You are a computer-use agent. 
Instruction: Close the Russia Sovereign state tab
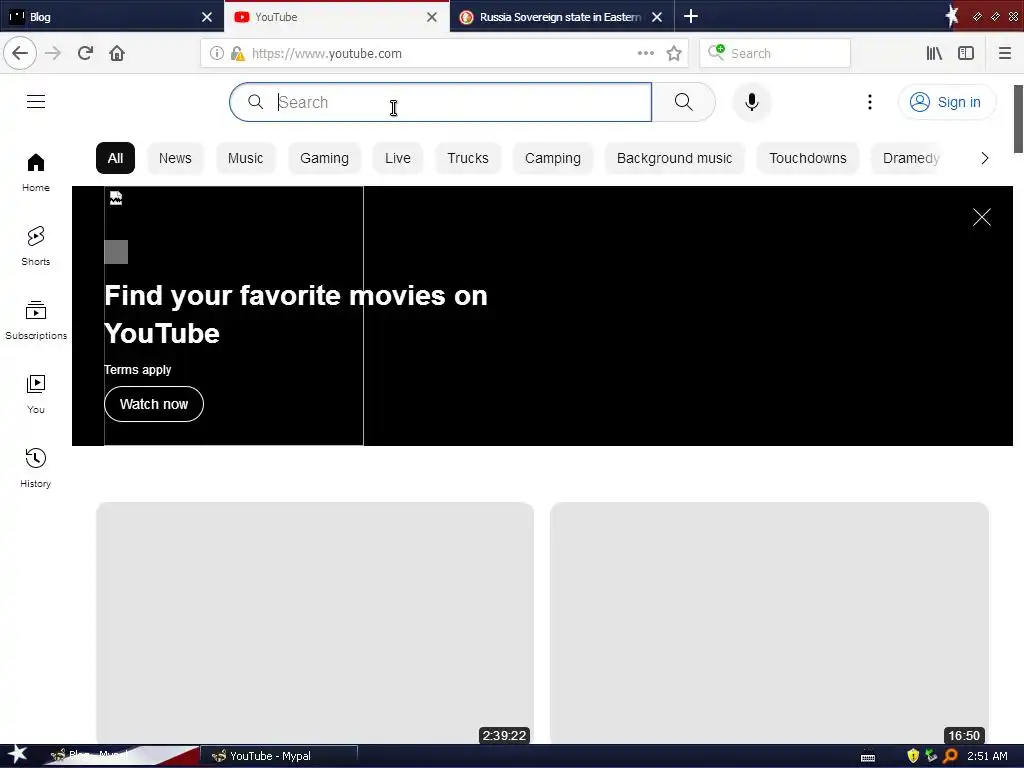pyautogui.click(x=657, y=17)
